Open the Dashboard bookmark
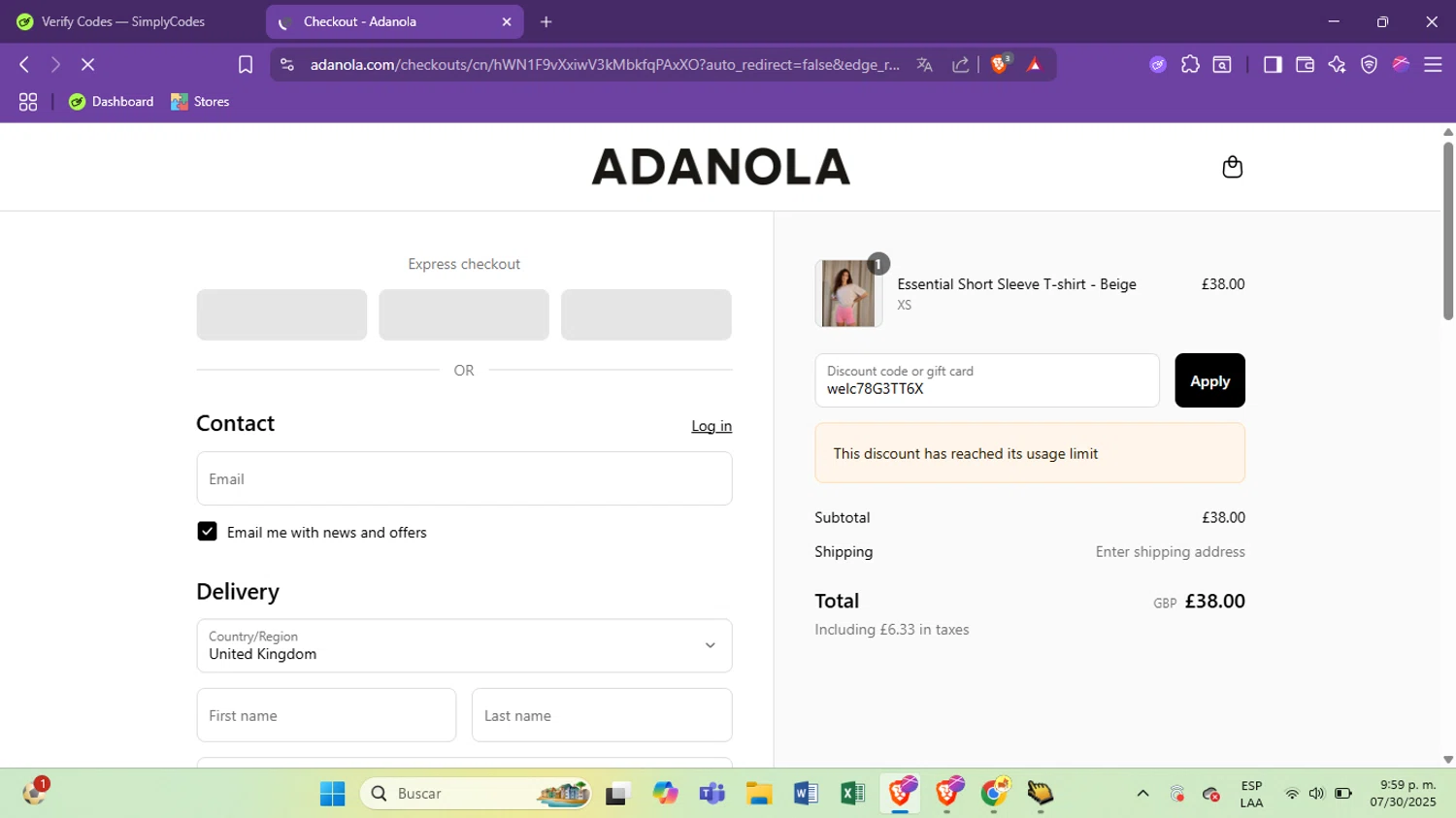Screen dimensions: 1456x818 click(x=112, y=102)
